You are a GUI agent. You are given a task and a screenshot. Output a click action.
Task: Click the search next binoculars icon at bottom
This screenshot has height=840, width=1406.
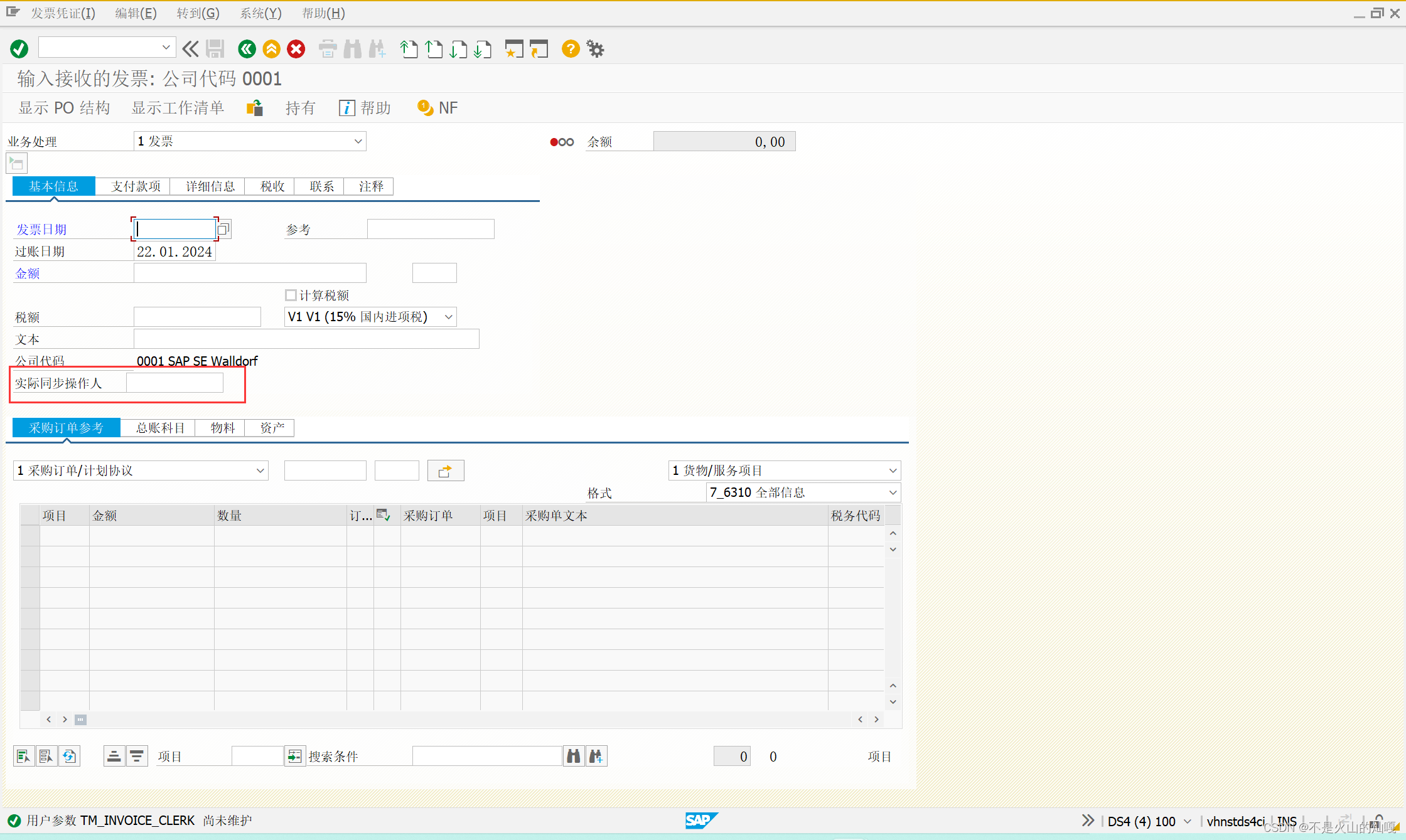(596, 756)
